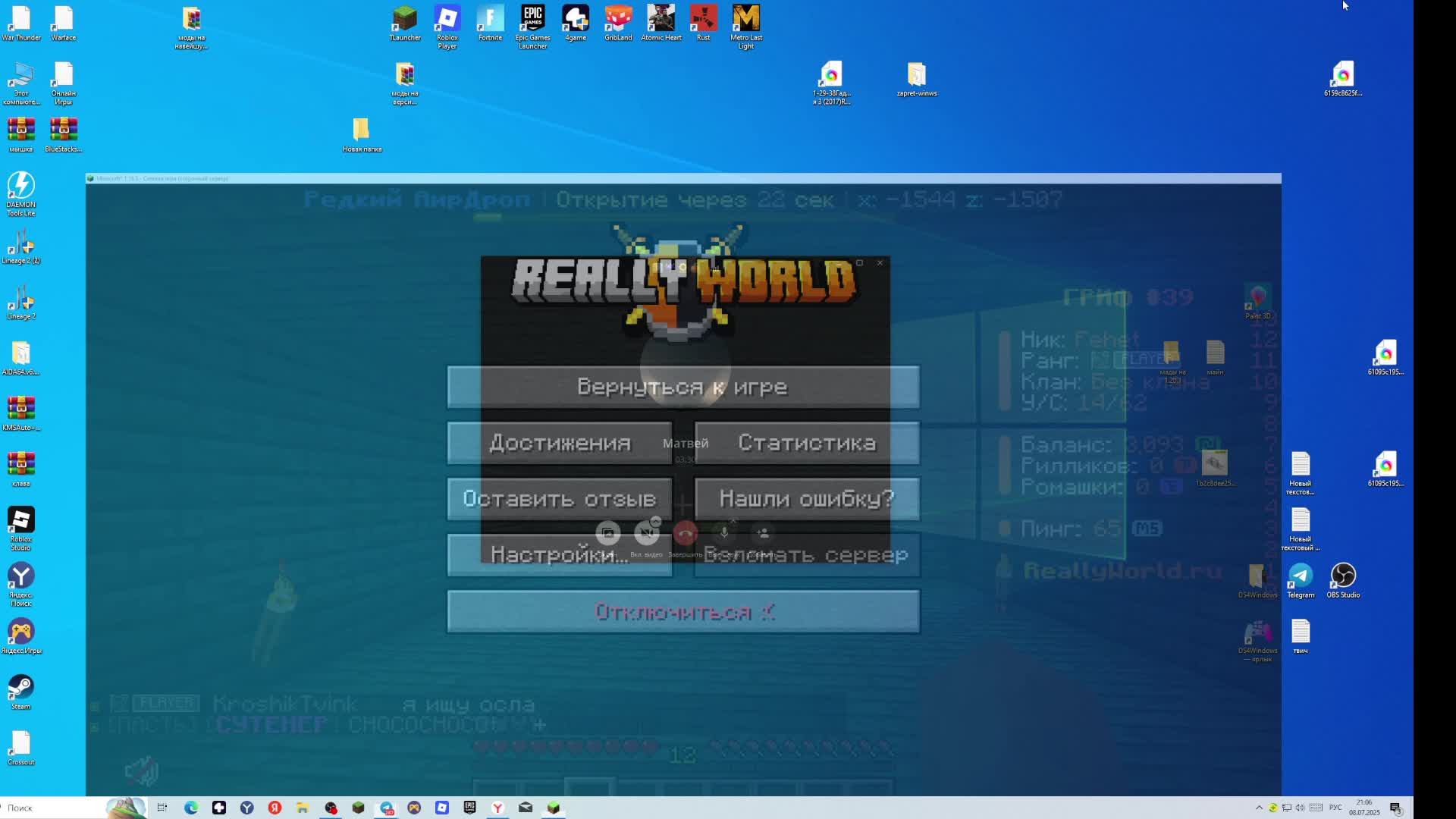The width and height of the screenshot is (1456, 819).
Task: Click the red end call button
Action: 686,534
